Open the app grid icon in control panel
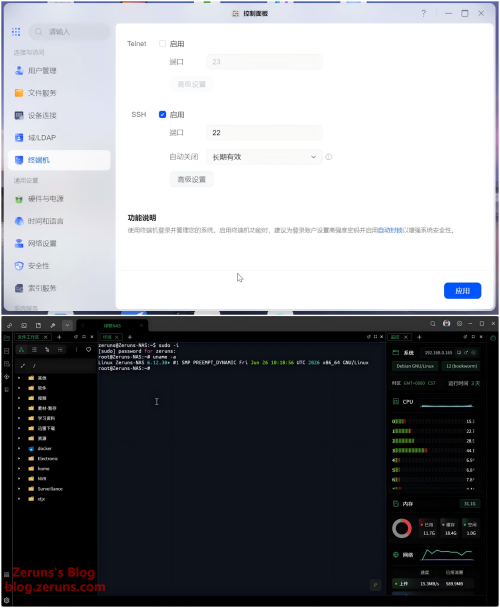 pos(16,32)
